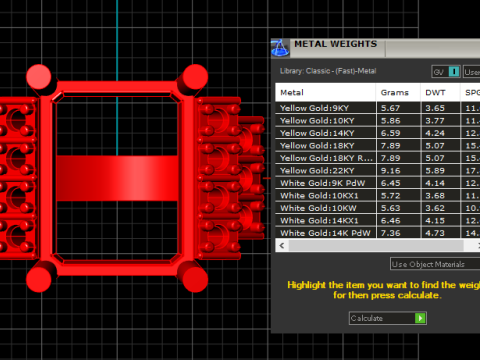
Task: Click the 5.67 grams value
Action: 390,108
